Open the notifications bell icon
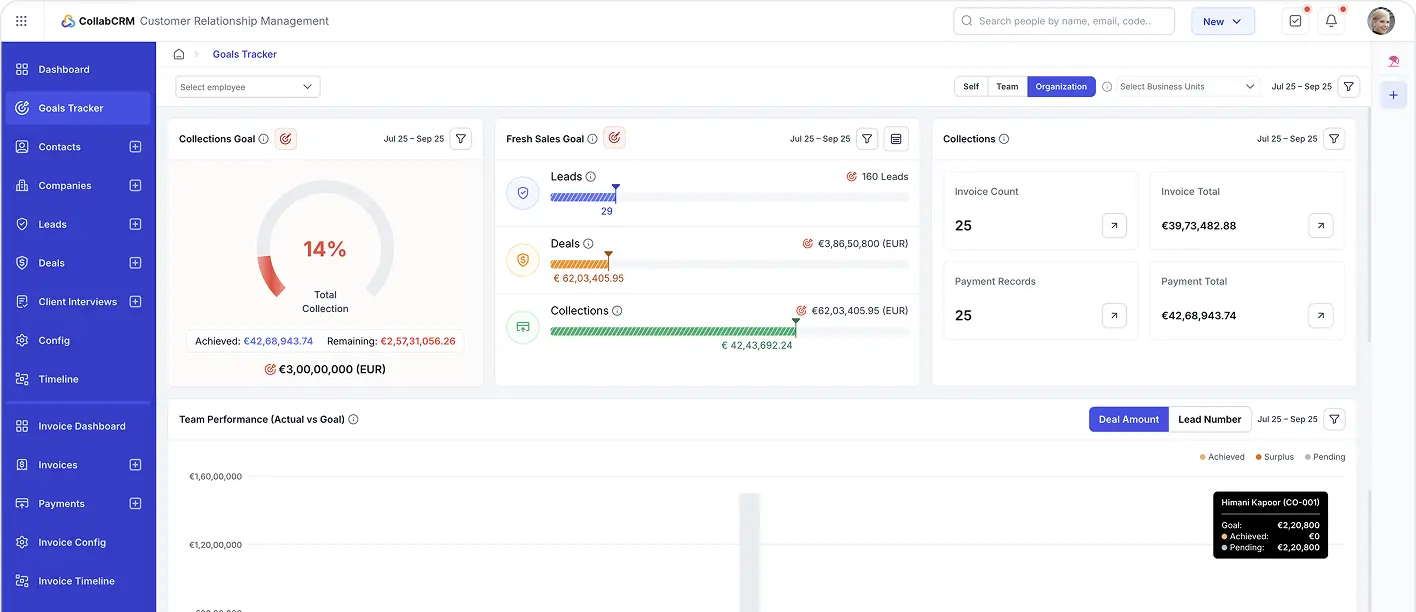 click(1331, 21)
